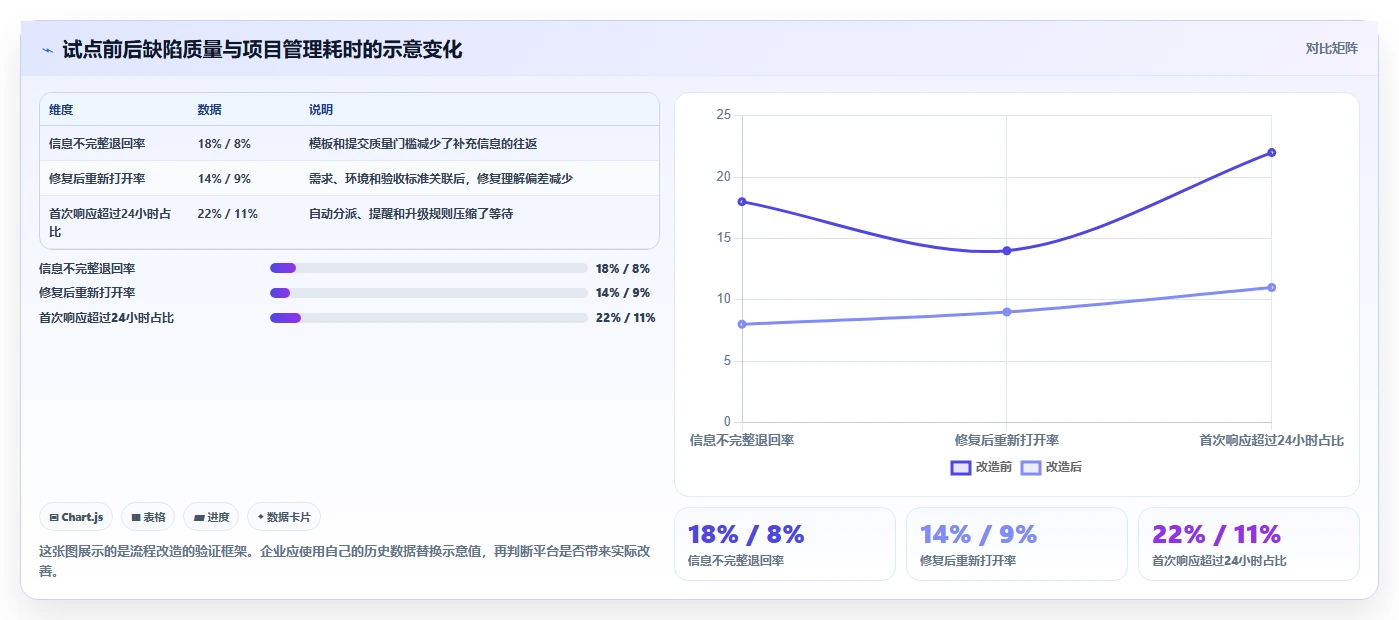Click the progress value 18% / 8% label
The width and height of the screenshot is (1399, 620).
622,268
